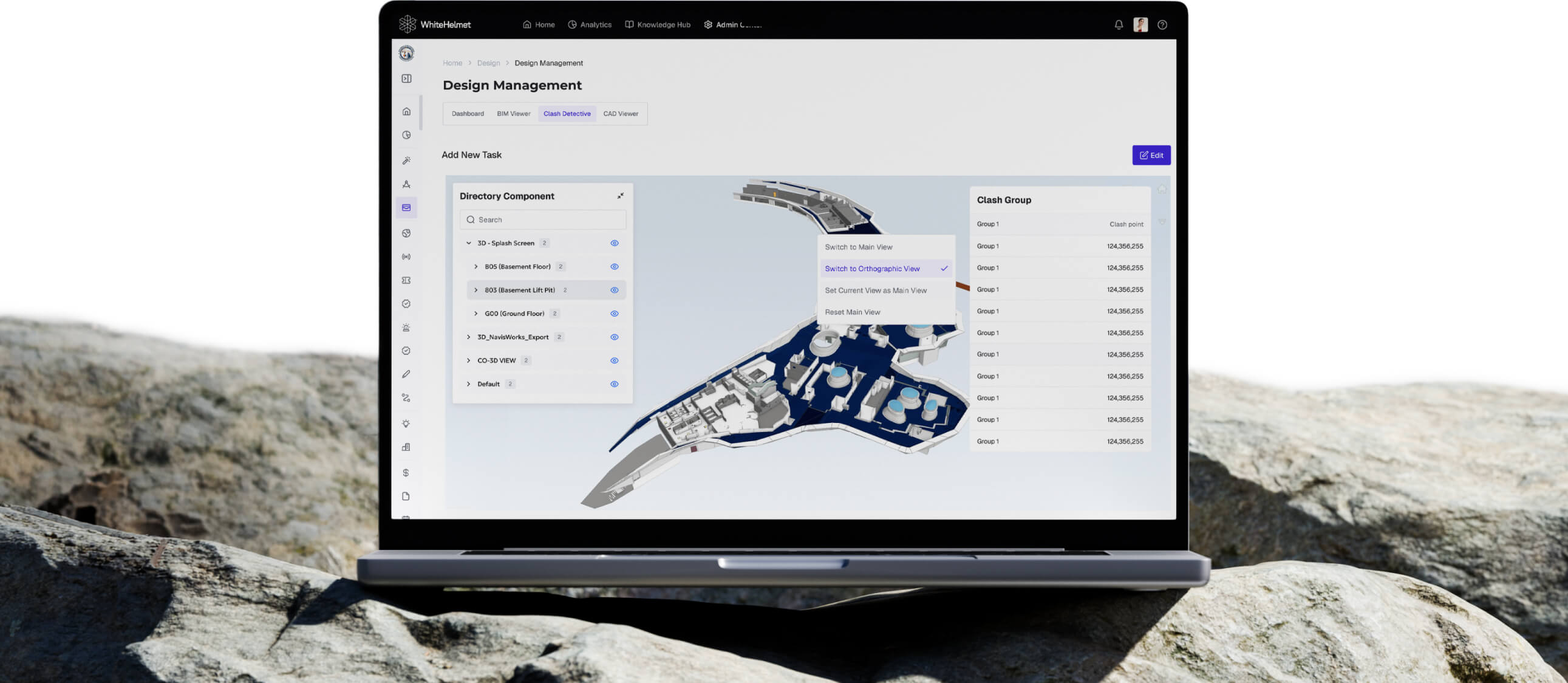Hide the B05 (Basement Floor) item
The width and height of the screenshot is (1568, 683).
coord(615,267)
